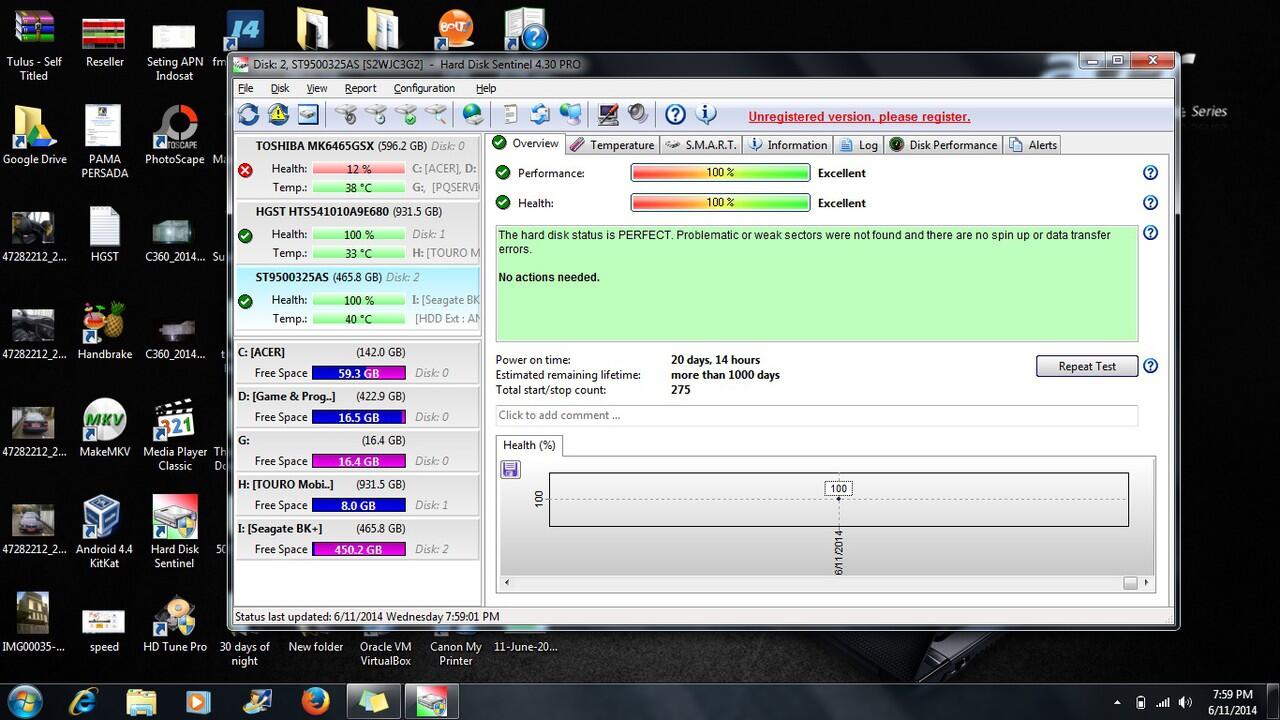Click the Refresh disk status toolbar icon
The width and height of the screenshot is (1280, 720).
(248, 115)
